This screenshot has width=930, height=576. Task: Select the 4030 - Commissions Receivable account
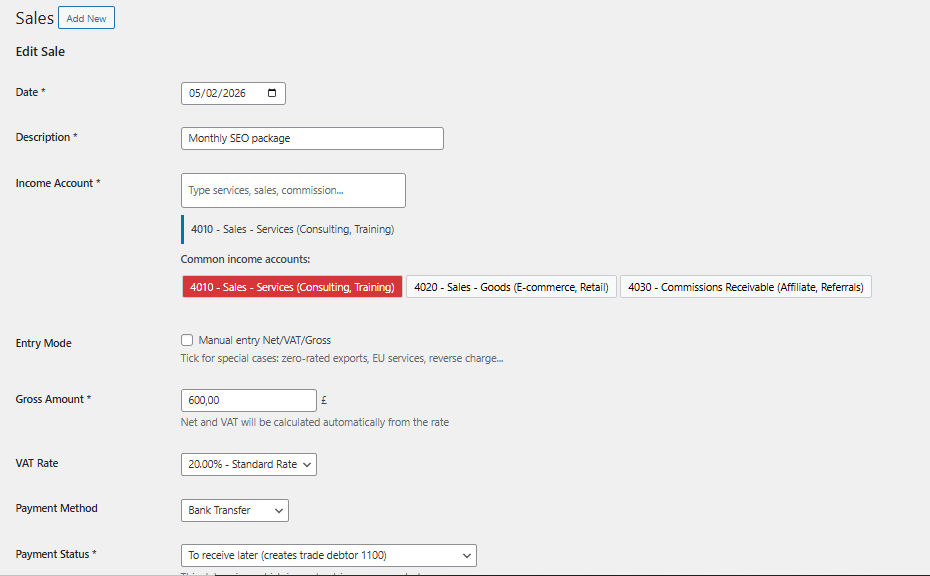click(x=746, y=286)
